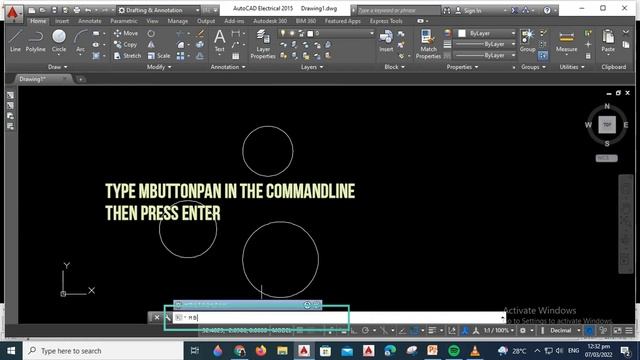
Task: Click the Mirror icon beside Copy
Action: 151,44
